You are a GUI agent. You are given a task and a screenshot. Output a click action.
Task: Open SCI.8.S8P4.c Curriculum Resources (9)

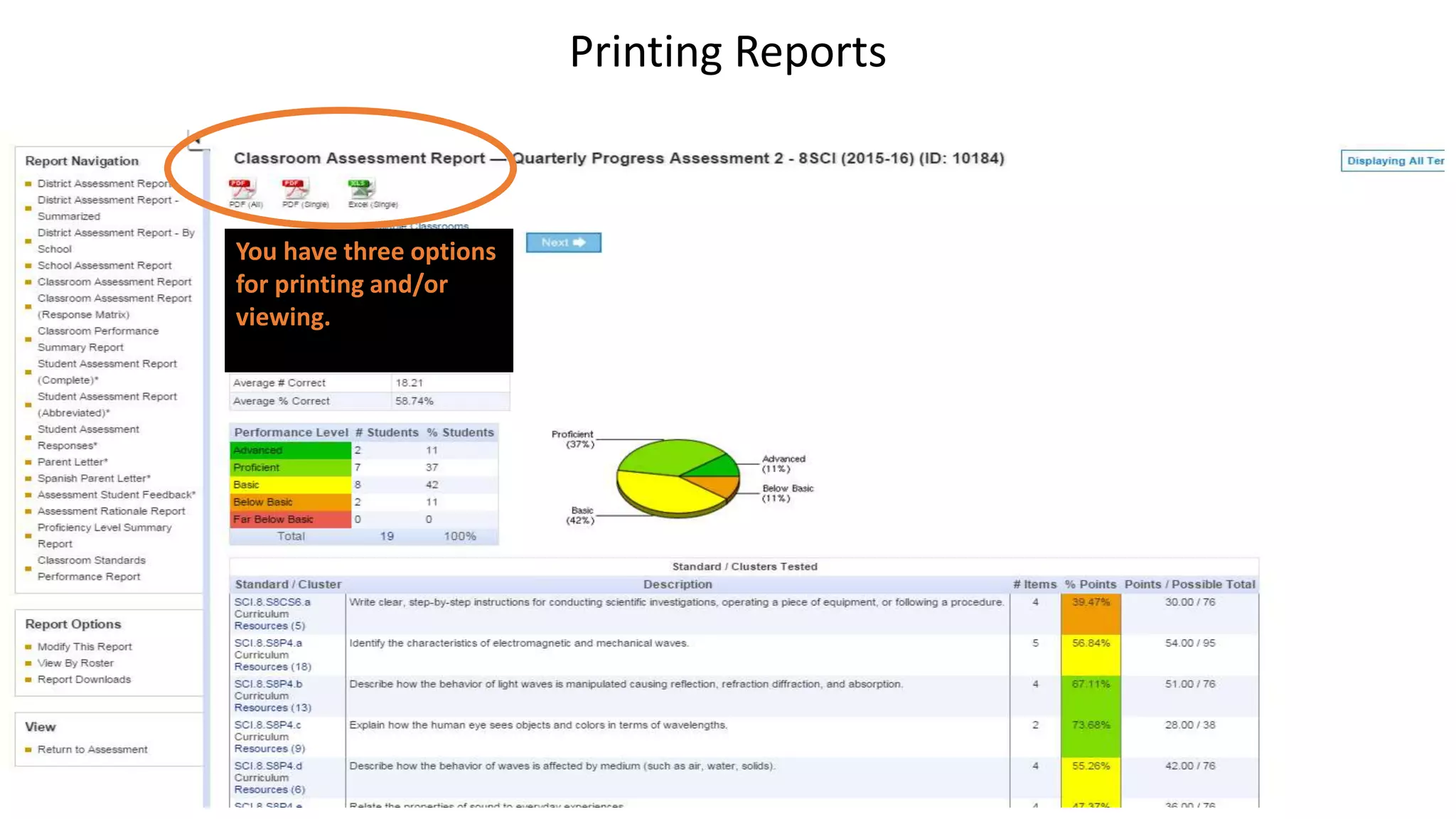coord(269,748)
